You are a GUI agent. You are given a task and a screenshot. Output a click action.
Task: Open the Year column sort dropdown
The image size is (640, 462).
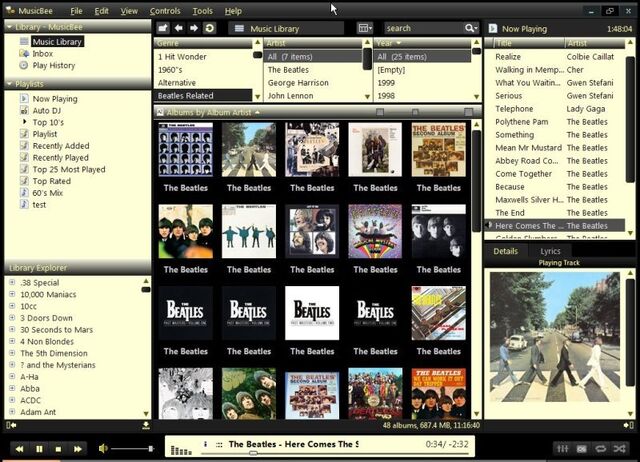click(x=399, y=43)
